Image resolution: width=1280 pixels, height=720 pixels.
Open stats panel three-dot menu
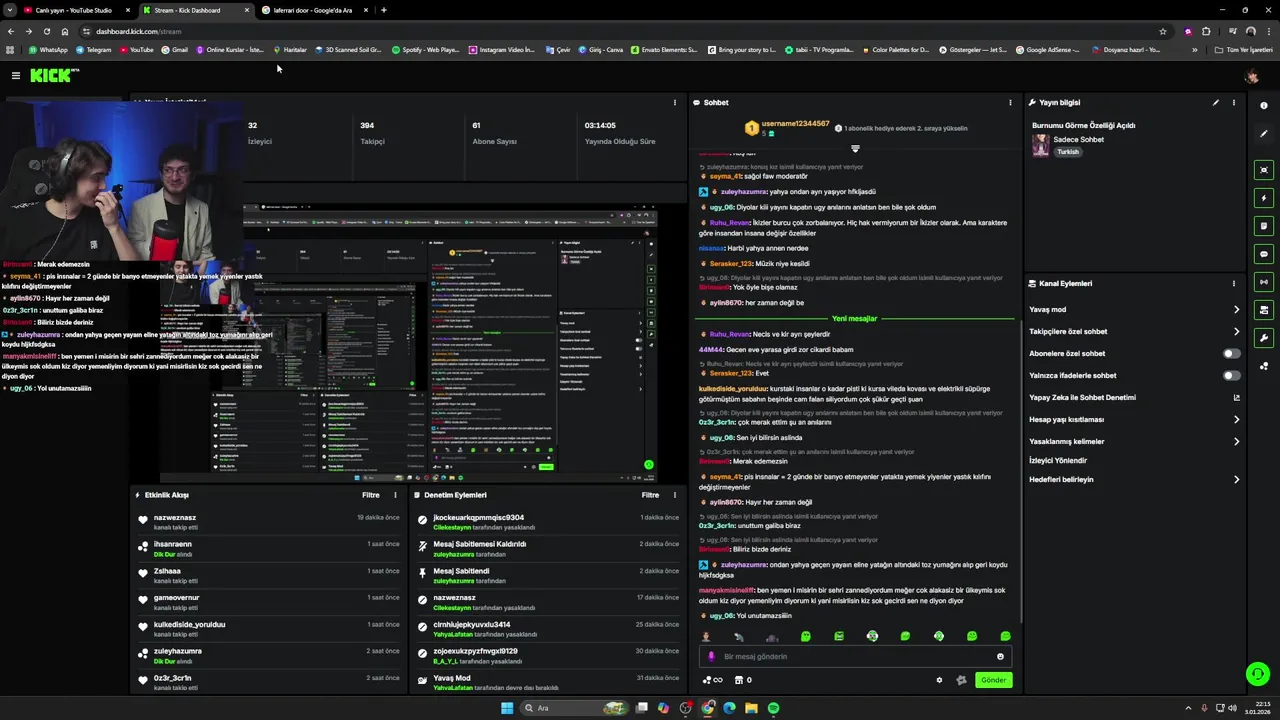[x=675, y=102]
